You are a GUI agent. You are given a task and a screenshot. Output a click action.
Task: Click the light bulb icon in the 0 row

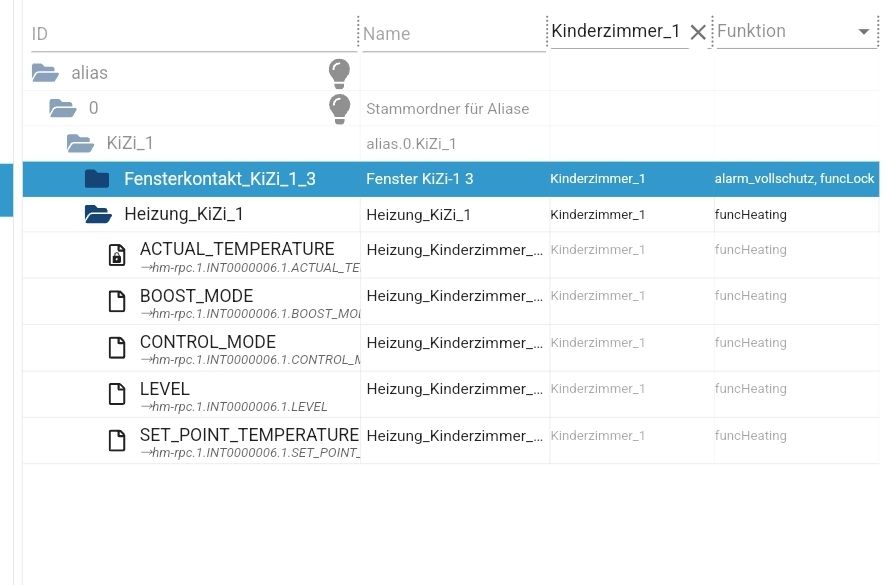pos(339,108)
